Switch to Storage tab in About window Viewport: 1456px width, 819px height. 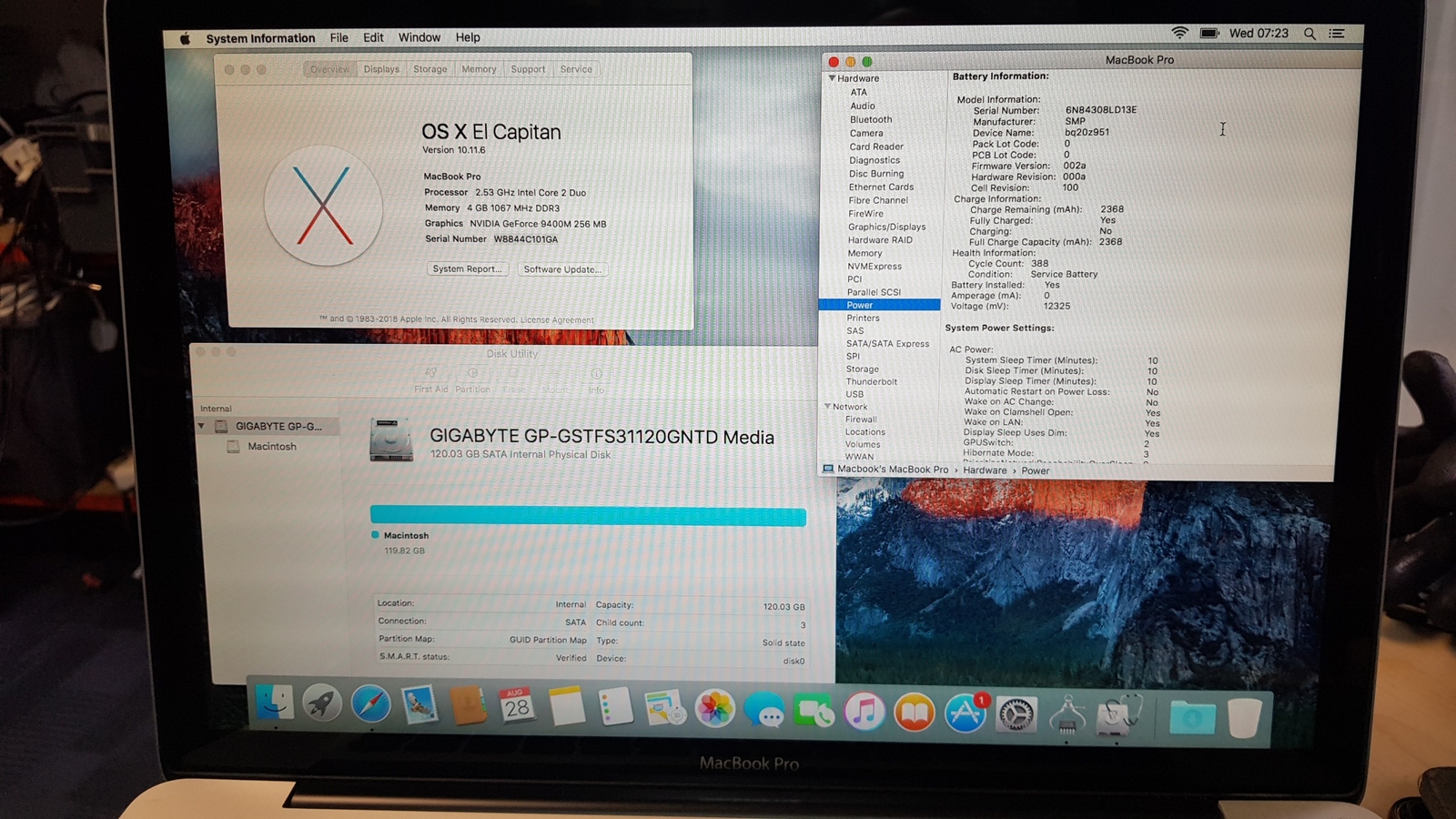coord(430,69)
